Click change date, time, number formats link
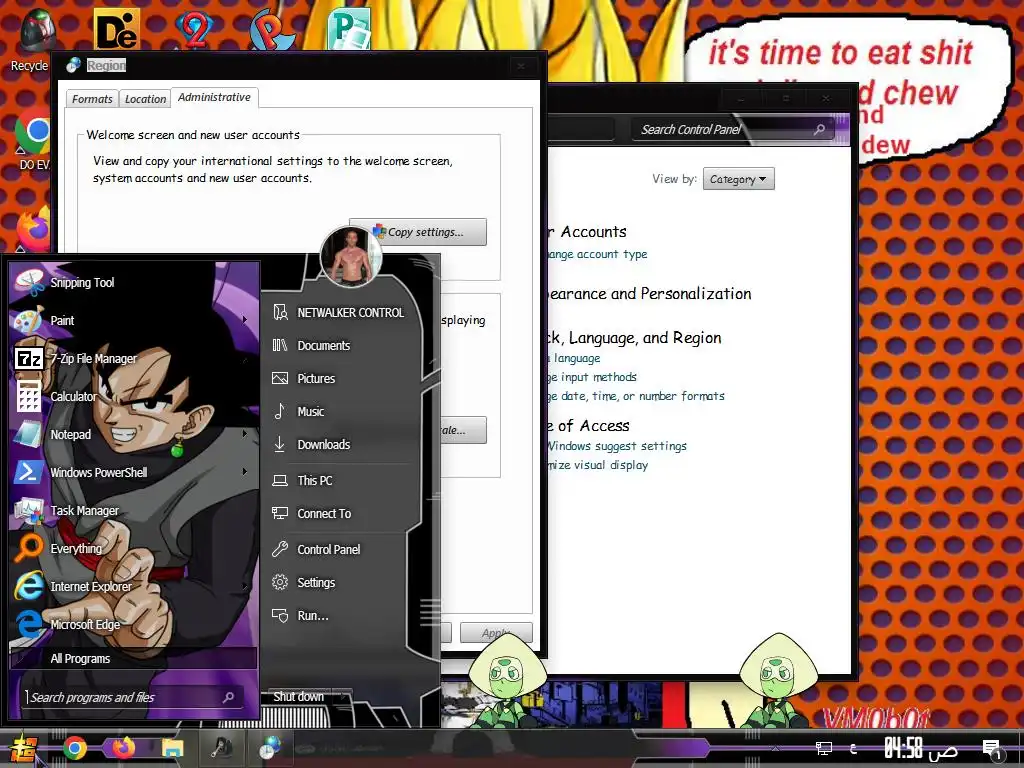The image size is (1024, 768). click(x=636, y=396)
